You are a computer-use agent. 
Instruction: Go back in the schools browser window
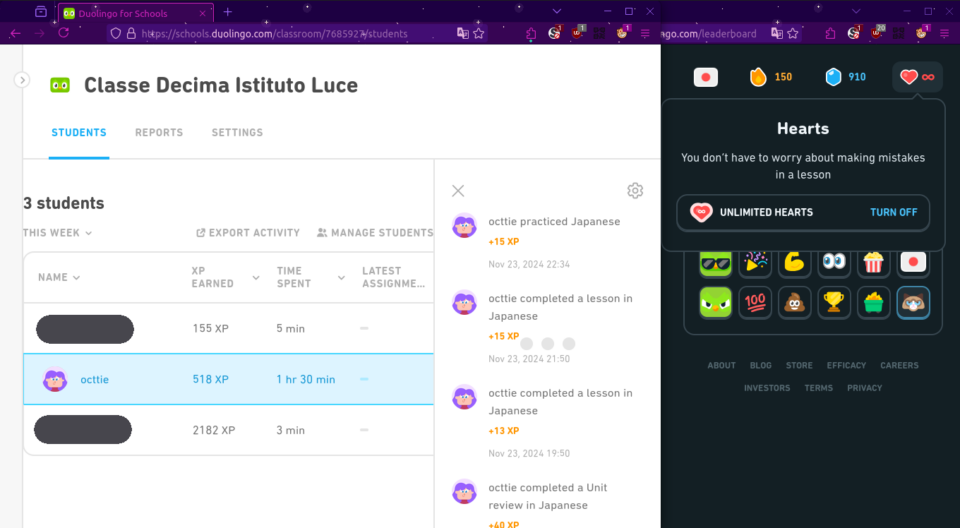(x=15, y=33)
